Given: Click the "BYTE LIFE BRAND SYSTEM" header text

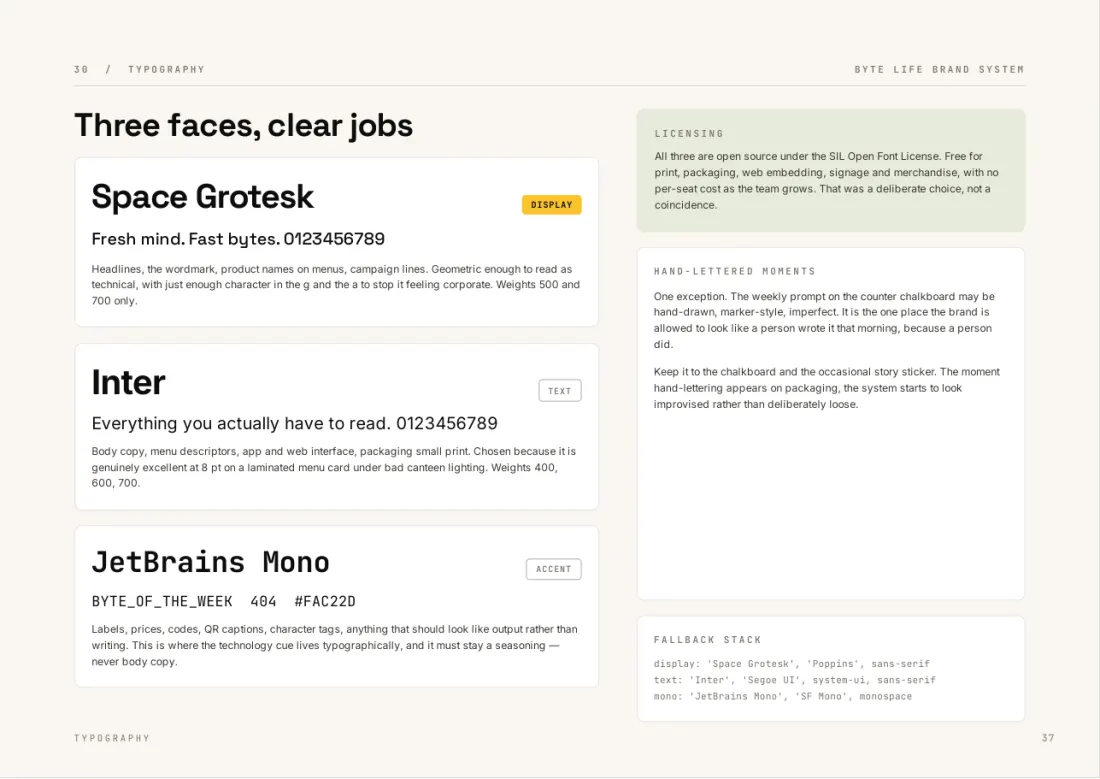Looking at the screenshot, I should point(939,69).
